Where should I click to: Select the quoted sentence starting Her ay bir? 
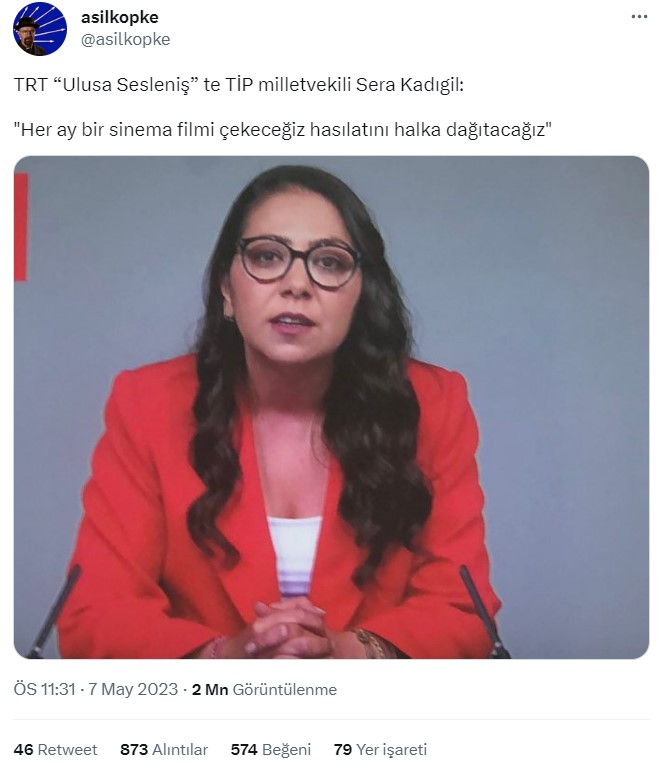tap(282, 130)
